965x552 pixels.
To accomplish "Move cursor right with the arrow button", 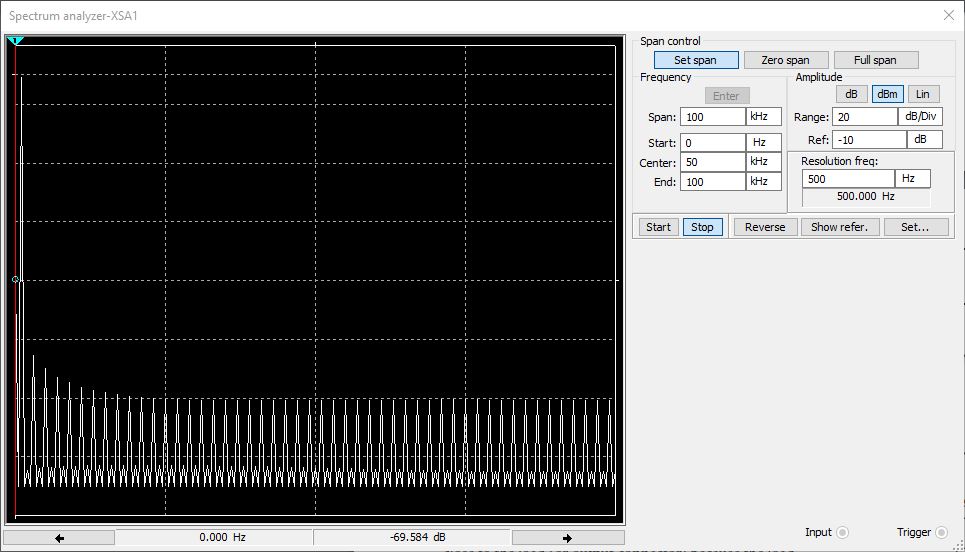I will click(x=567, y=538).
